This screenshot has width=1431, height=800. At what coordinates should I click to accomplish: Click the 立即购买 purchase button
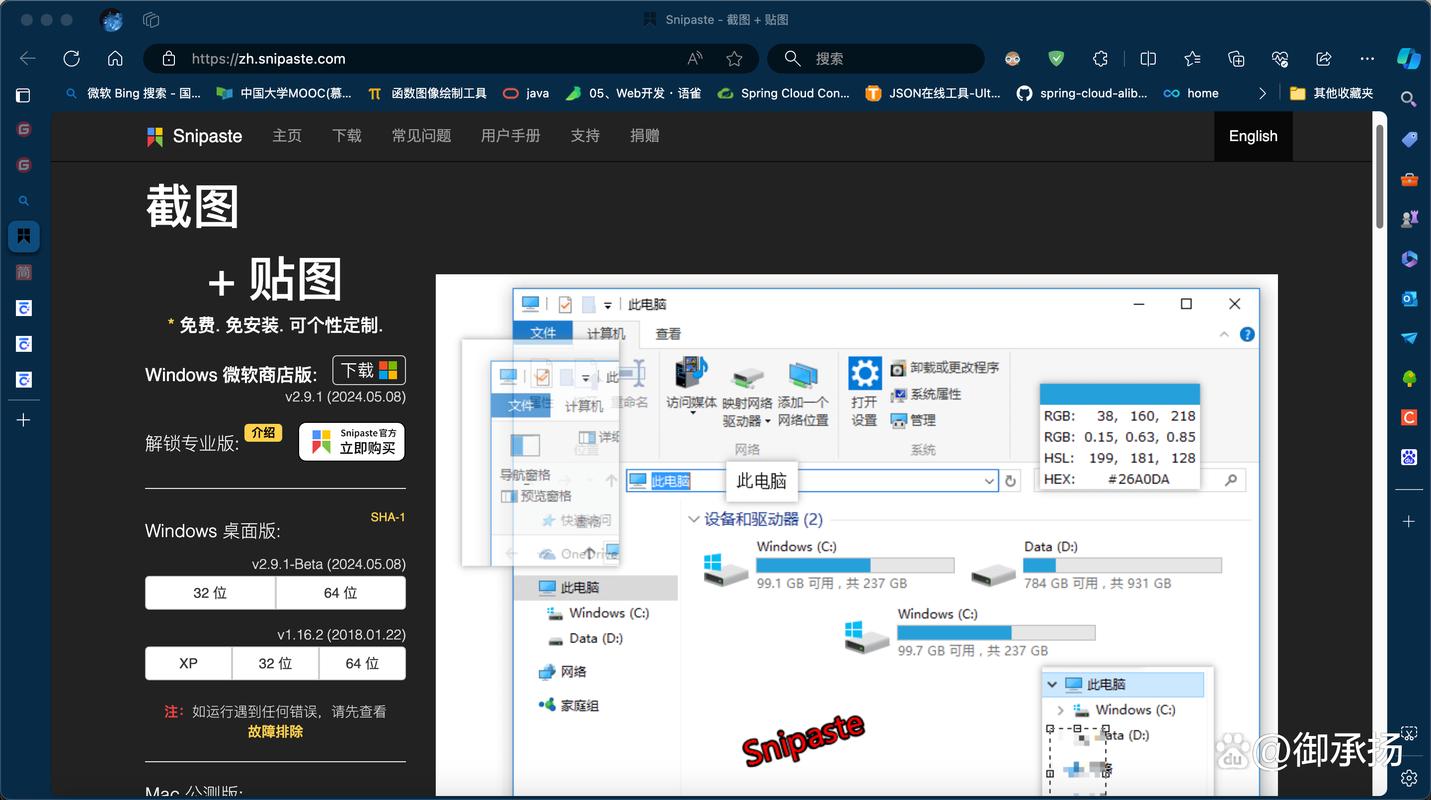(x=352, y=441)
